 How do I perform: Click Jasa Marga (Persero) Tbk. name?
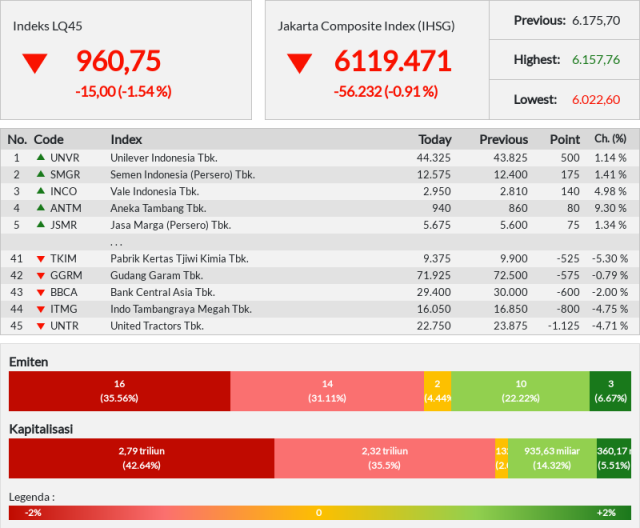click(x=171, y=225)
